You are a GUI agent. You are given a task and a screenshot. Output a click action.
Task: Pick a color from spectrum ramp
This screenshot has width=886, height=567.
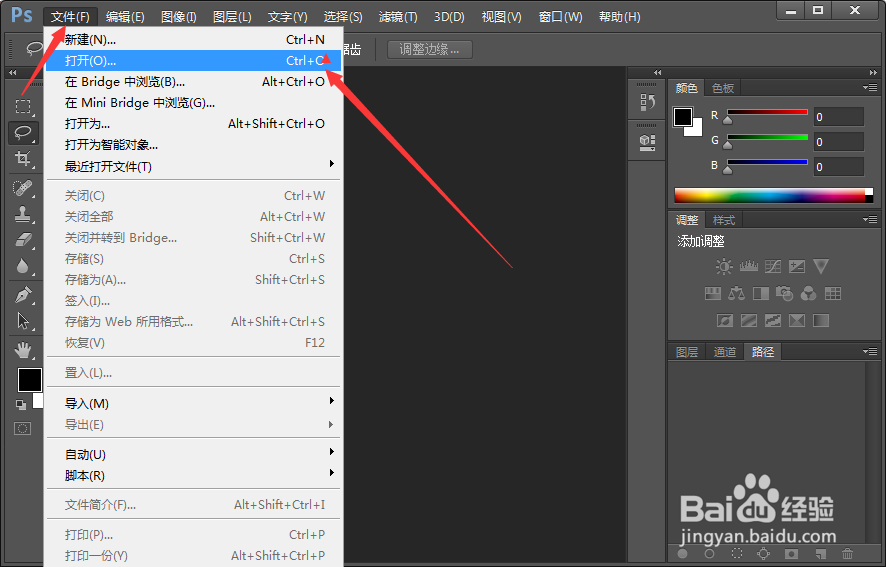[774, 195]
